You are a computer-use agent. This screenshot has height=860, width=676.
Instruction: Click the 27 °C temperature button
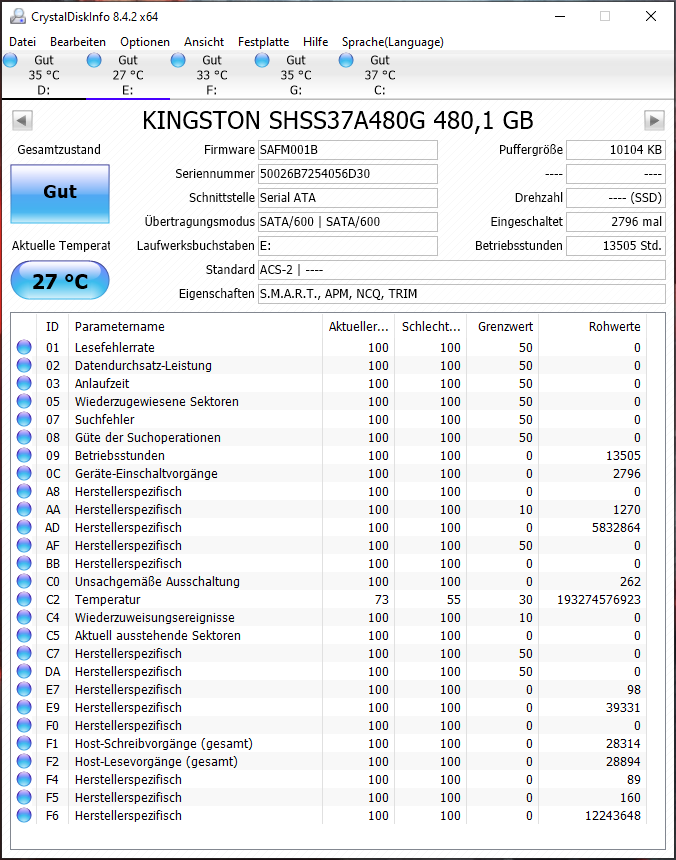[x=60, y=281]
